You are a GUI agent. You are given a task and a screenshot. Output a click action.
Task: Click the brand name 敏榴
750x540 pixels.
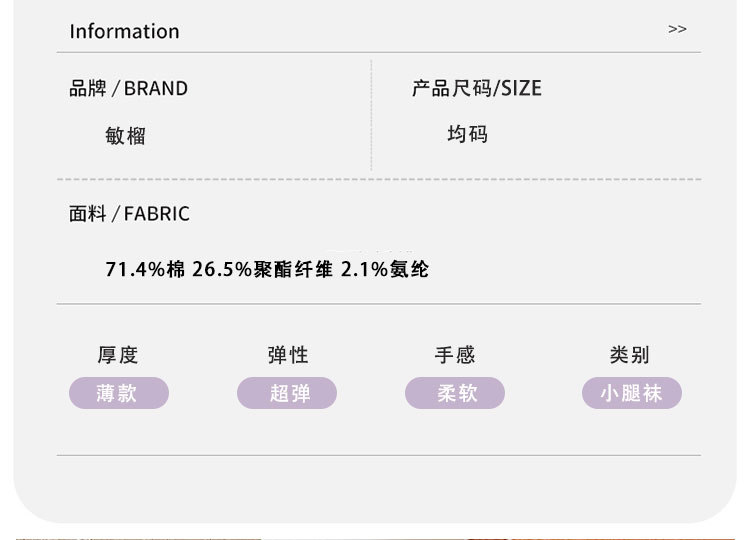point(125,135)
